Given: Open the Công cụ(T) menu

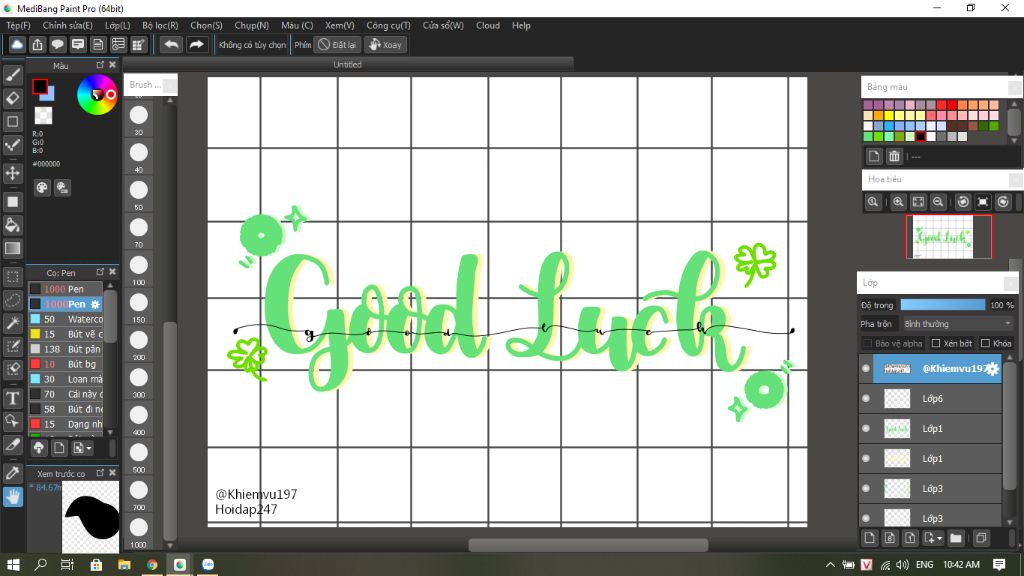Looking at the screenshot, I should pyautogui.click(x=388, y=25).
